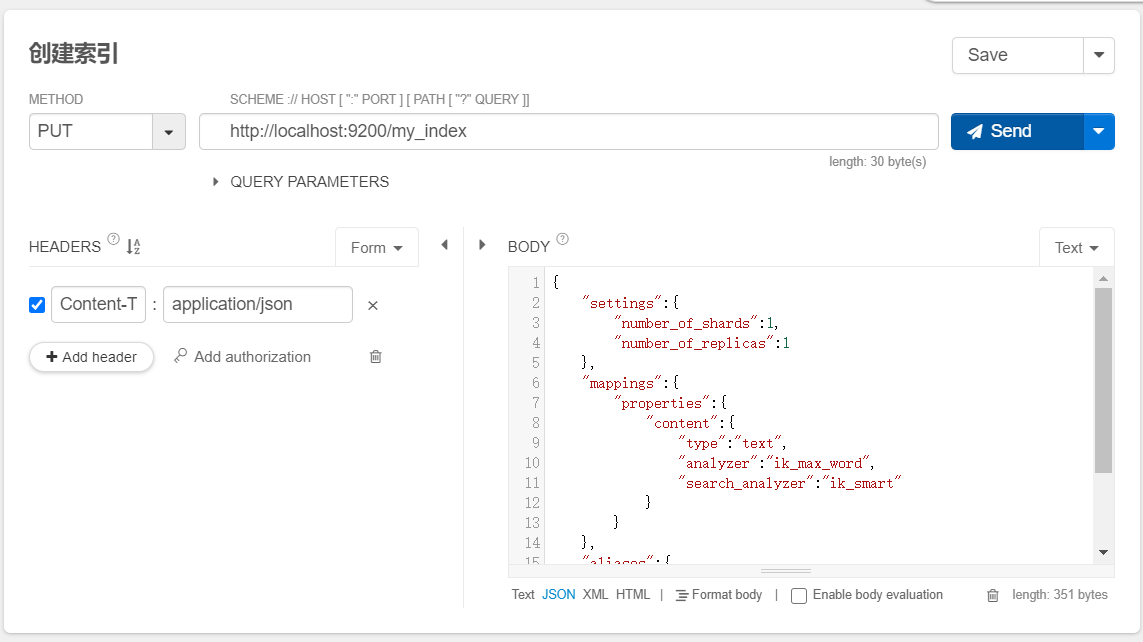
Task: Remove the Content-Type header with X icon
Action: 373,305
